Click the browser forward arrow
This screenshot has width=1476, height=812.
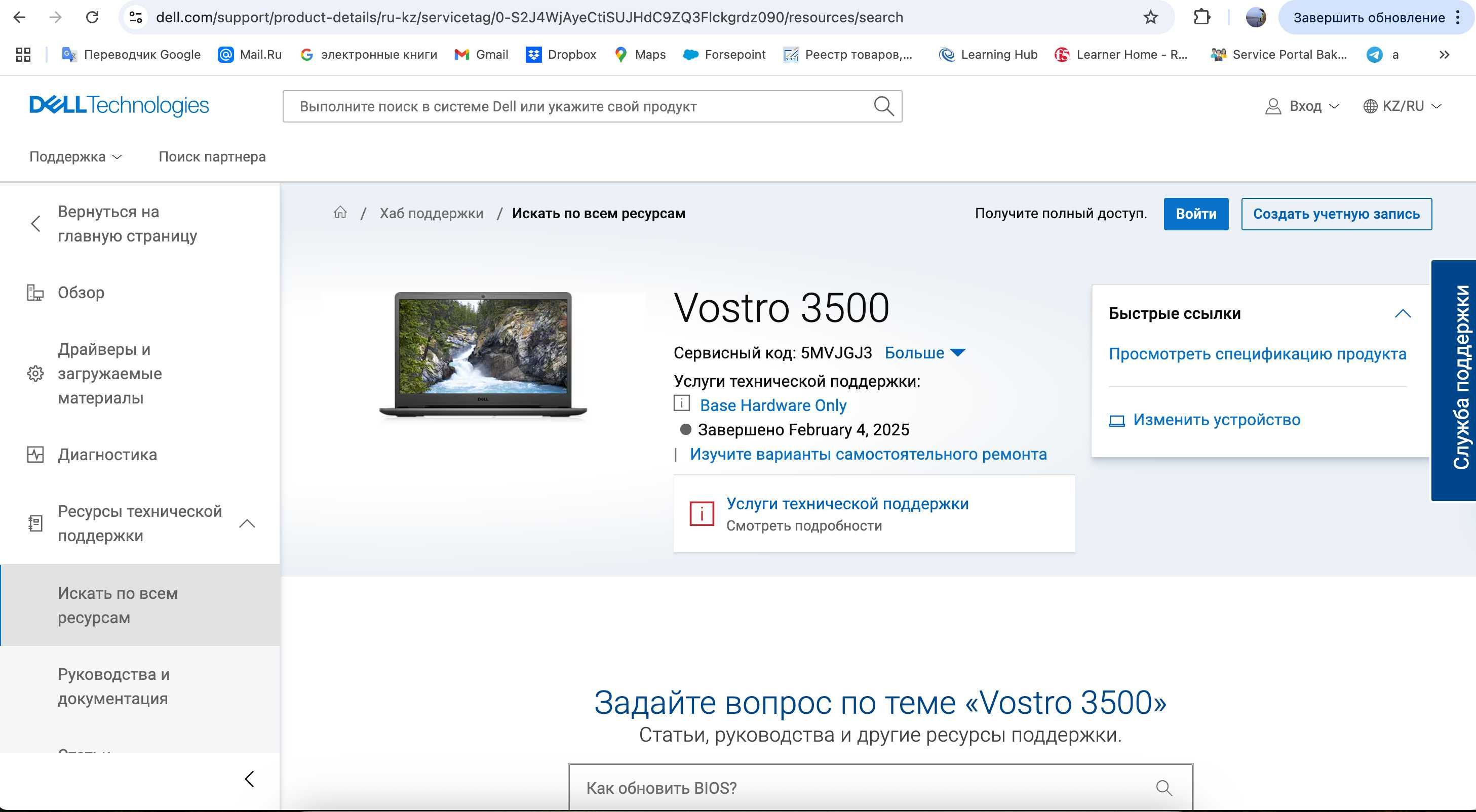tap(56, 17)
